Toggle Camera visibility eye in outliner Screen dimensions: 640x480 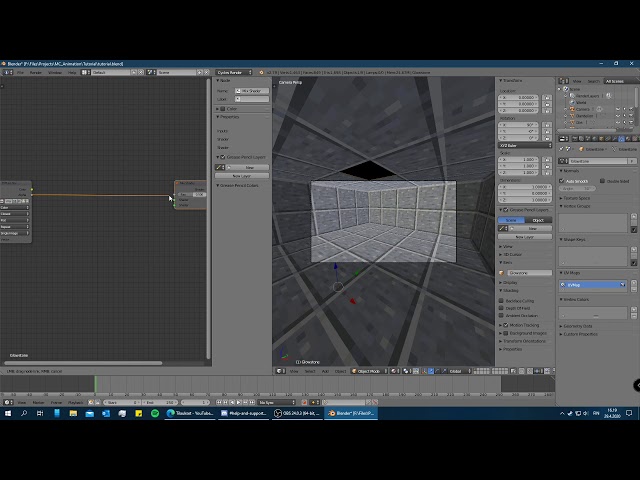click(618, 109)
